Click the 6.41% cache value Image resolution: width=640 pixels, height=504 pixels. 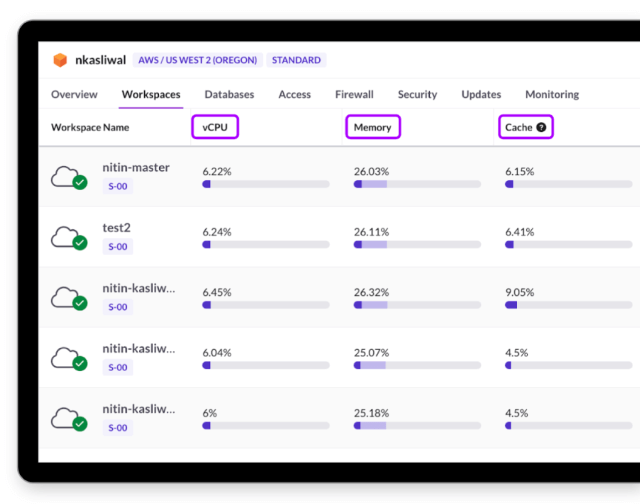pyautogui.click(x=520, y=232)
